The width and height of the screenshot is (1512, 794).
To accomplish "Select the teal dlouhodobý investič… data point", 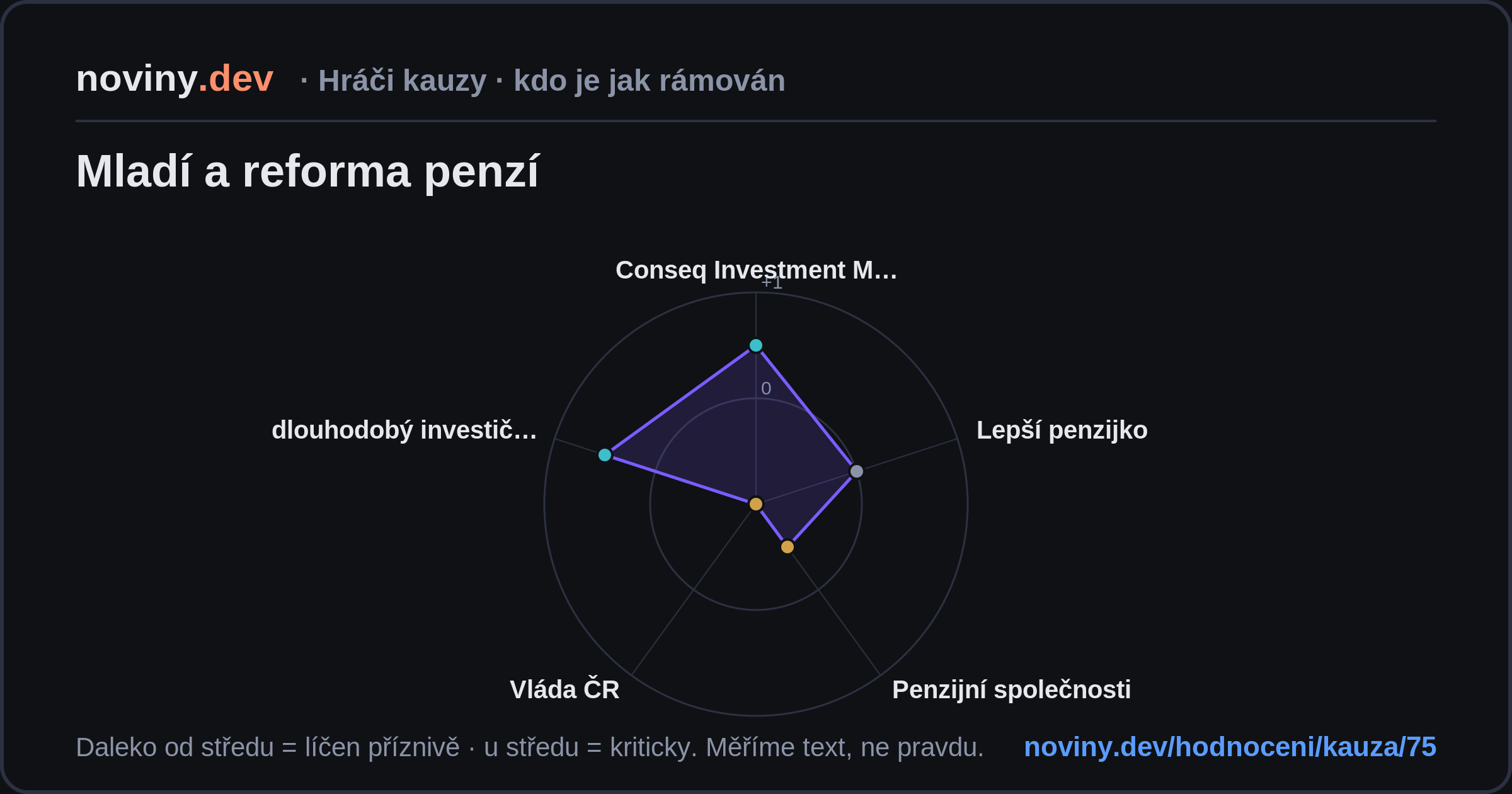I will click(x=605, y=455).
